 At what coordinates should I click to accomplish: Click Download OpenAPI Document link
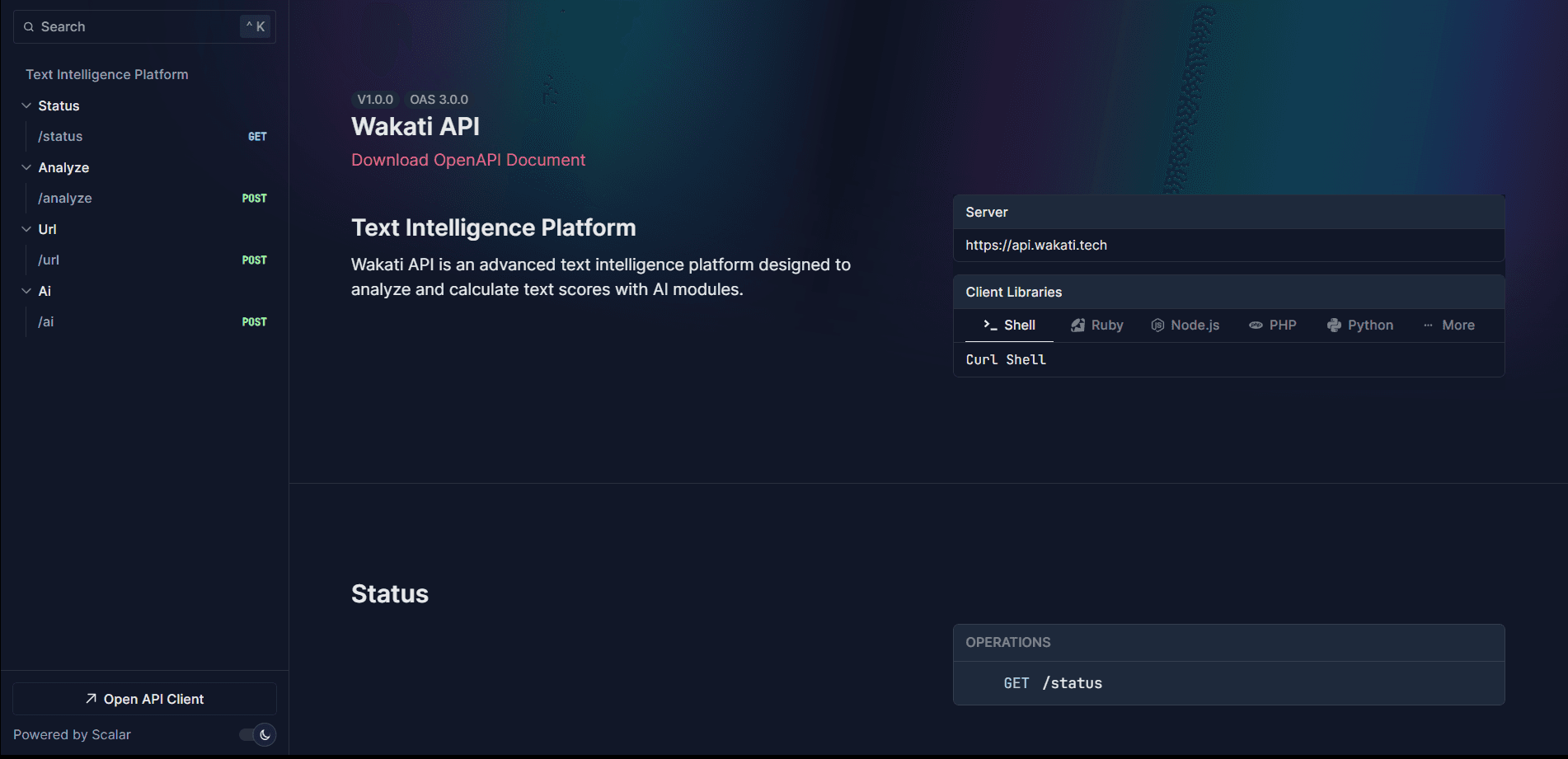[467, 160]
